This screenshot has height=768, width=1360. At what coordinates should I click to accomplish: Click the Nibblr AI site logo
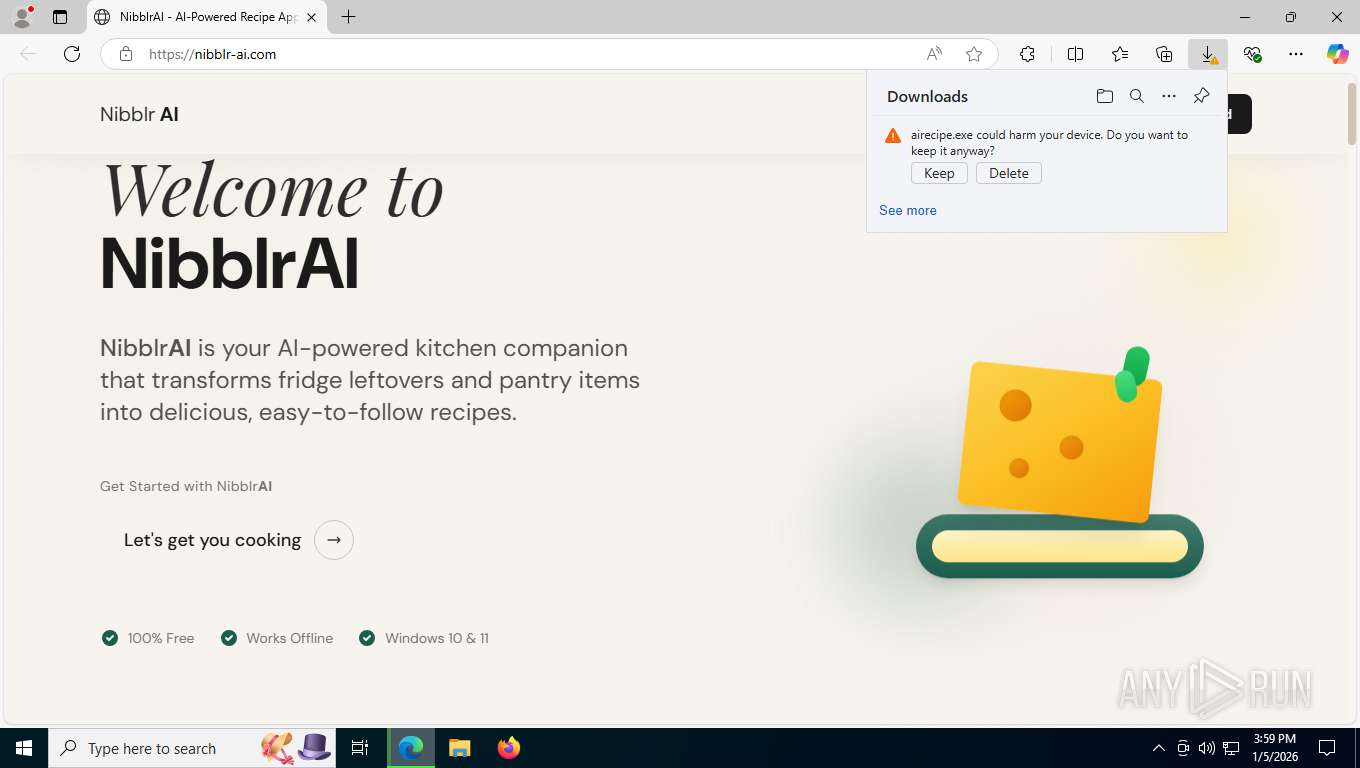[139, 114]
